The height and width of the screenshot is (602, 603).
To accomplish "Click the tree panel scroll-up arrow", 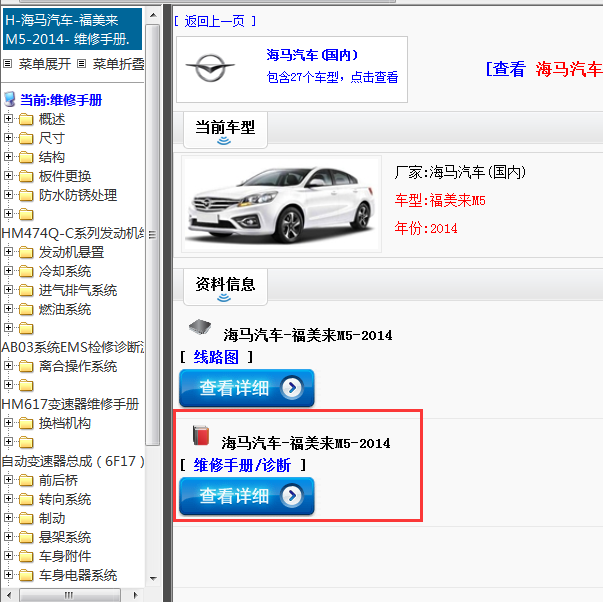I will [x=153, y=15].
